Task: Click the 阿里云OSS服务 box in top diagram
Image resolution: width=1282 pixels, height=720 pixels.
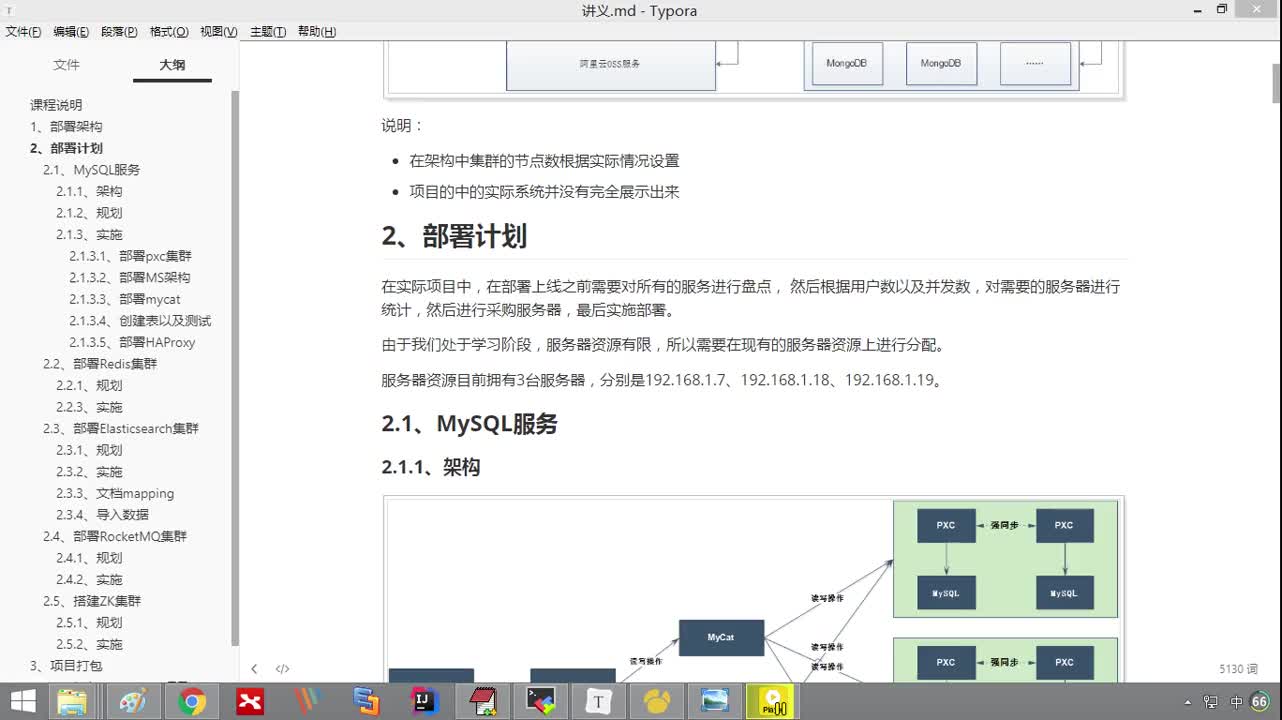Action: [x=610, y=64]
